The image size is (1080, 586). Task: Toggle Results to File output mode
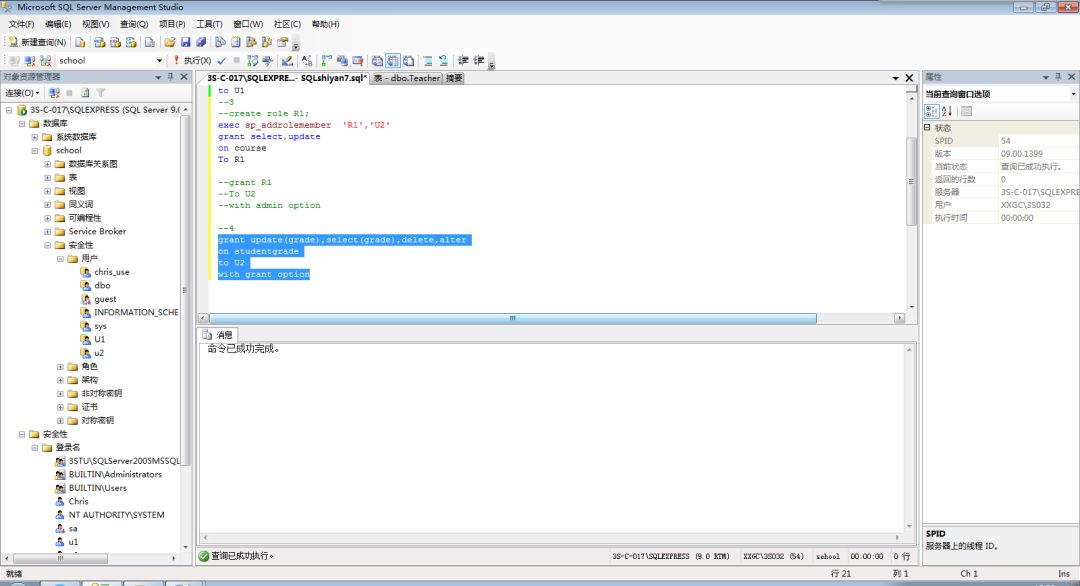click(409, 60)
